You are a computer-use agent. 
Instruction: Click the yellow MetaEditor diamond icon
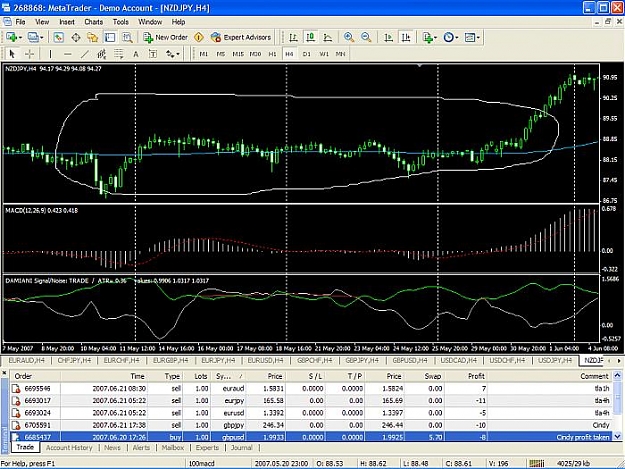pyautogui.click(x=199, y=37)
